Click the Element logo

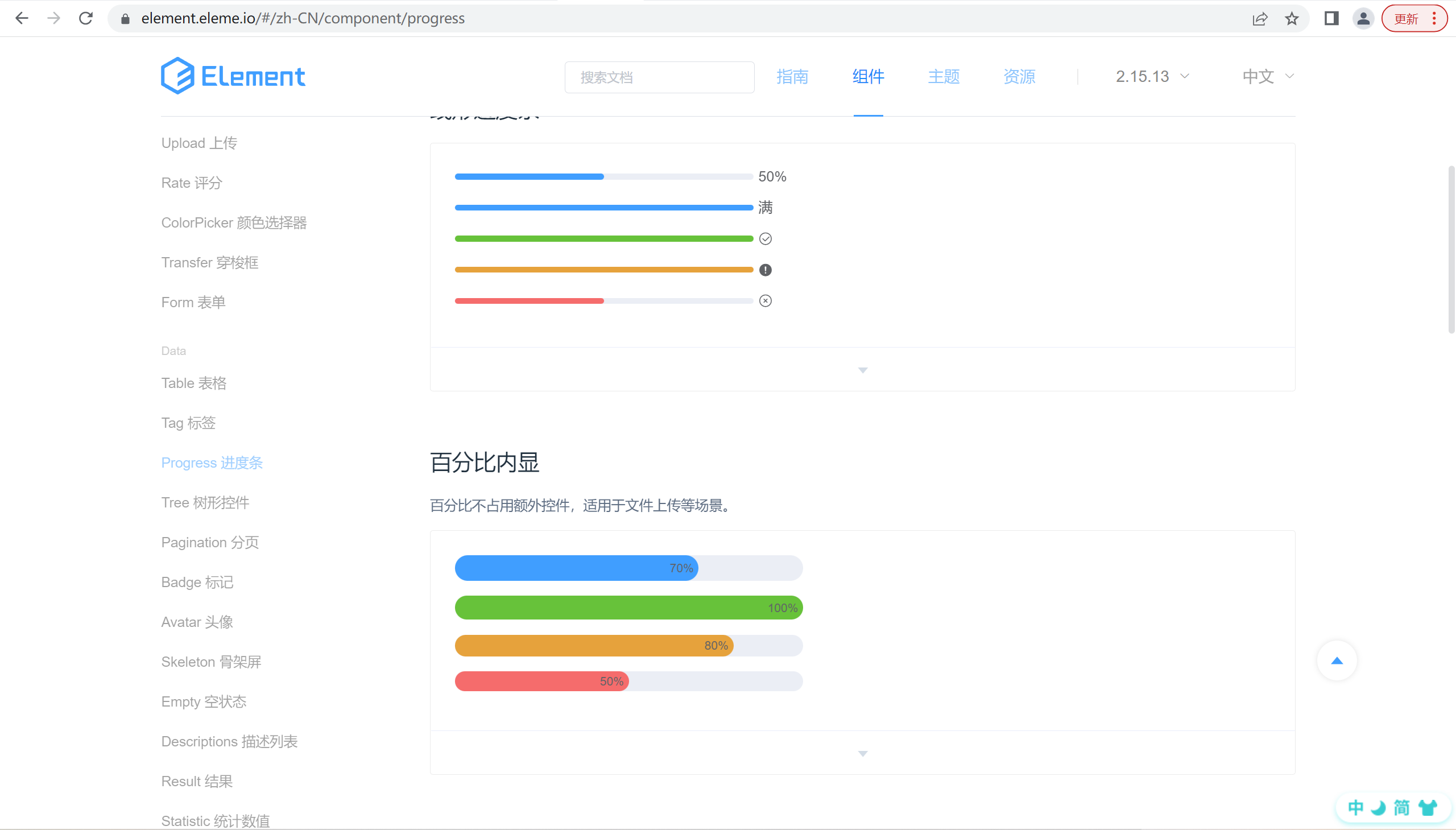coord(233,76)
